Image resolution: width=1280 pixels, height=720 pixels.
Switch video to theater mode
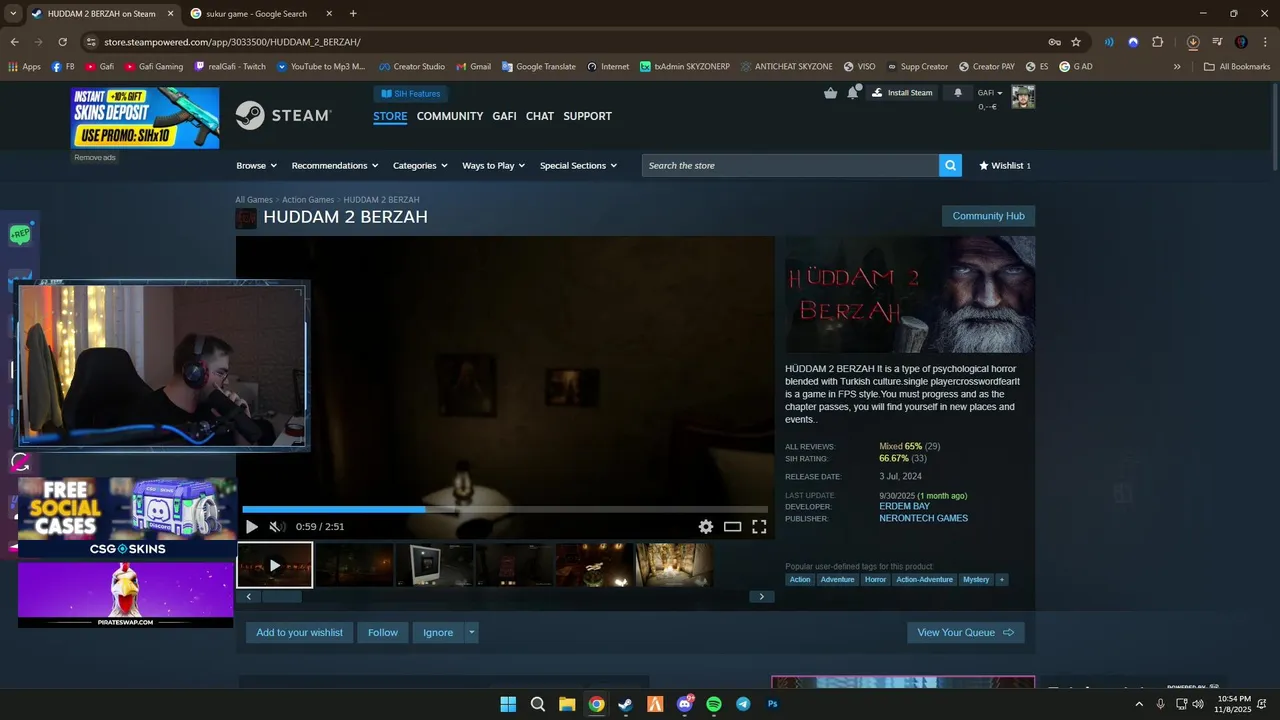click(733, 527)
